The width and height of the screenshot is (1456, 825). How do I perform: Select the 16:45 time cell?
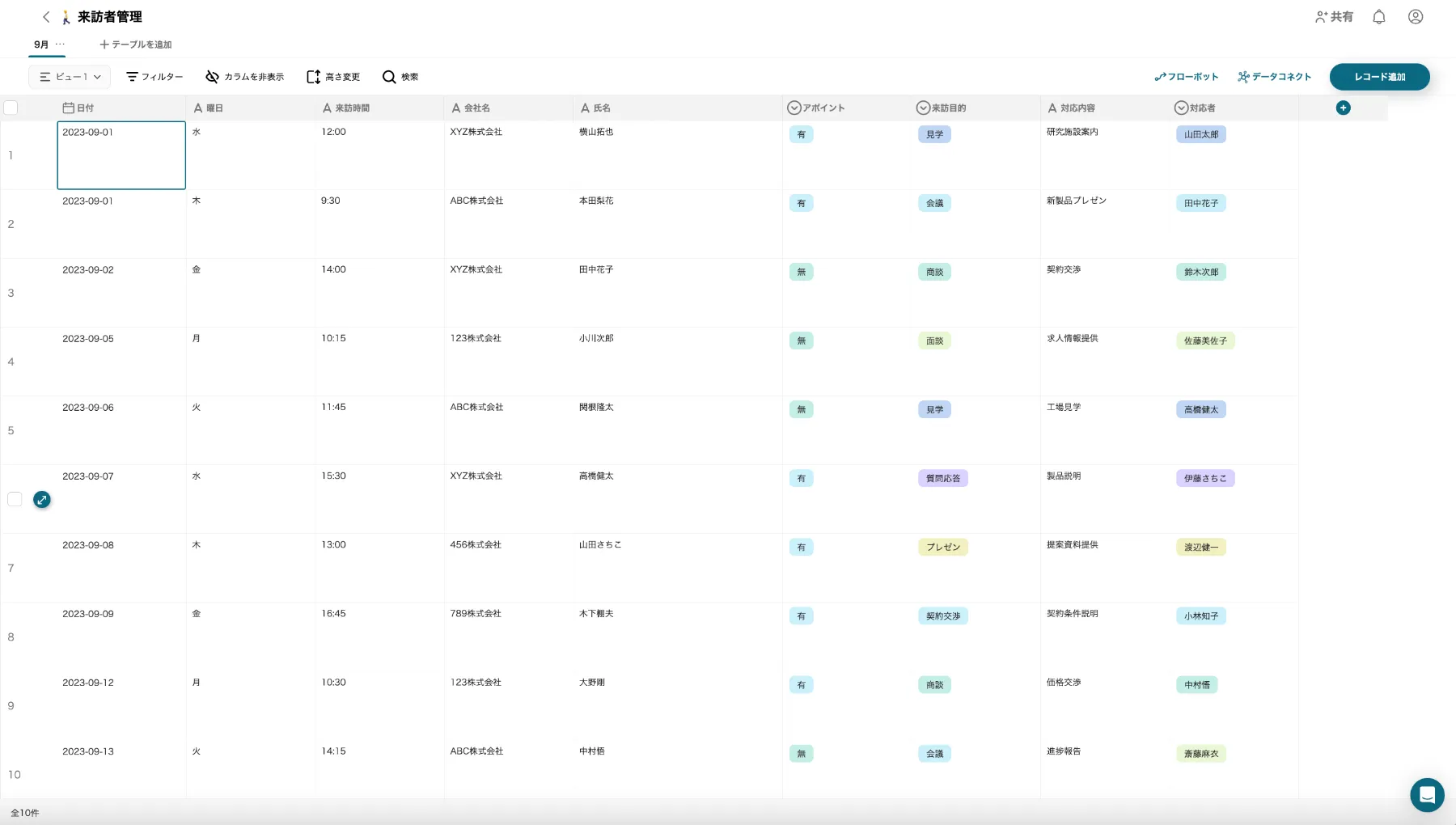click(379, 637)
